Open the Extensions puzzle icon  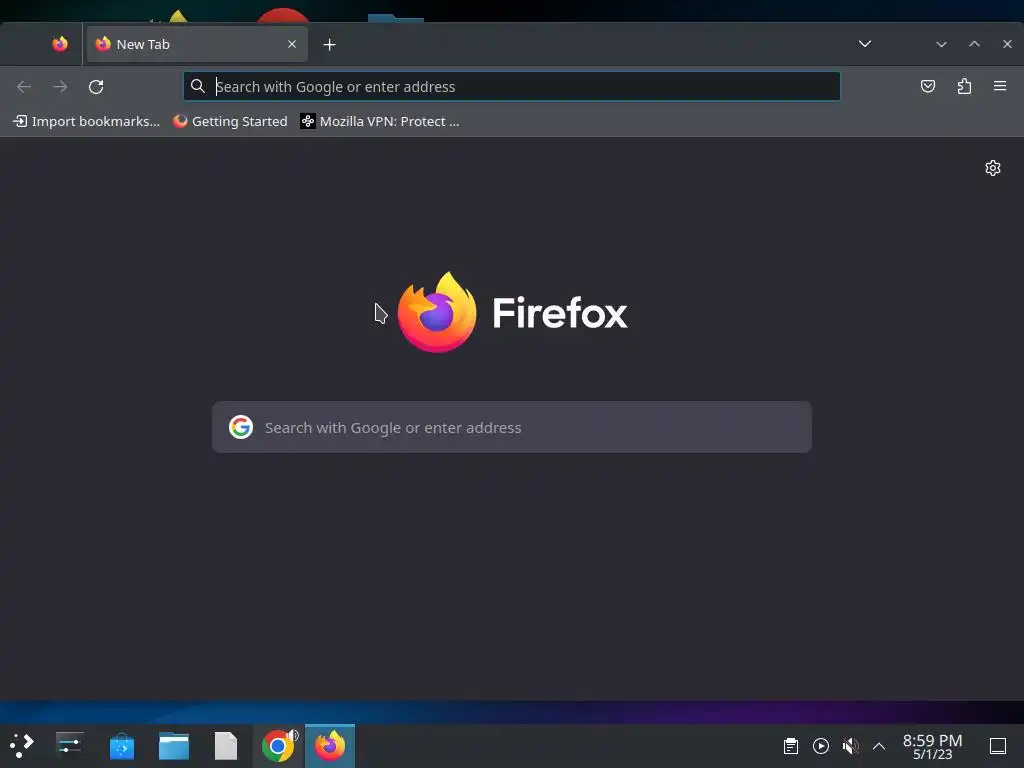pos(964,86)
